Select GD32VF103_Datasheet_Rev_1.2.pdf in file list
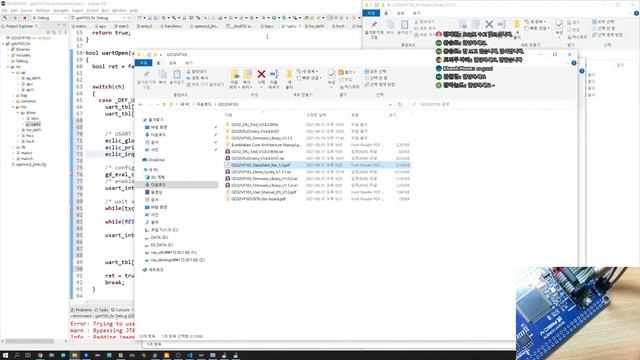 coord(317,165)
